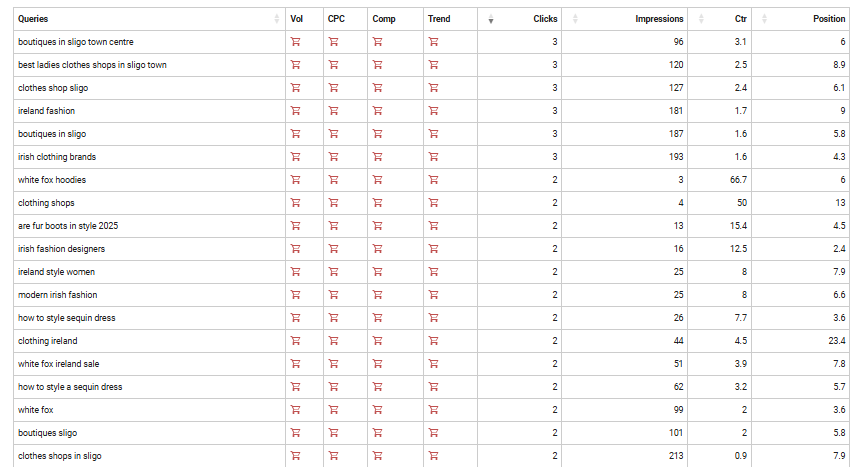
Task: Click the Trend cart icon for 'boutiques in sligo'
Action: pyautogui.click(x=433, y=134)
